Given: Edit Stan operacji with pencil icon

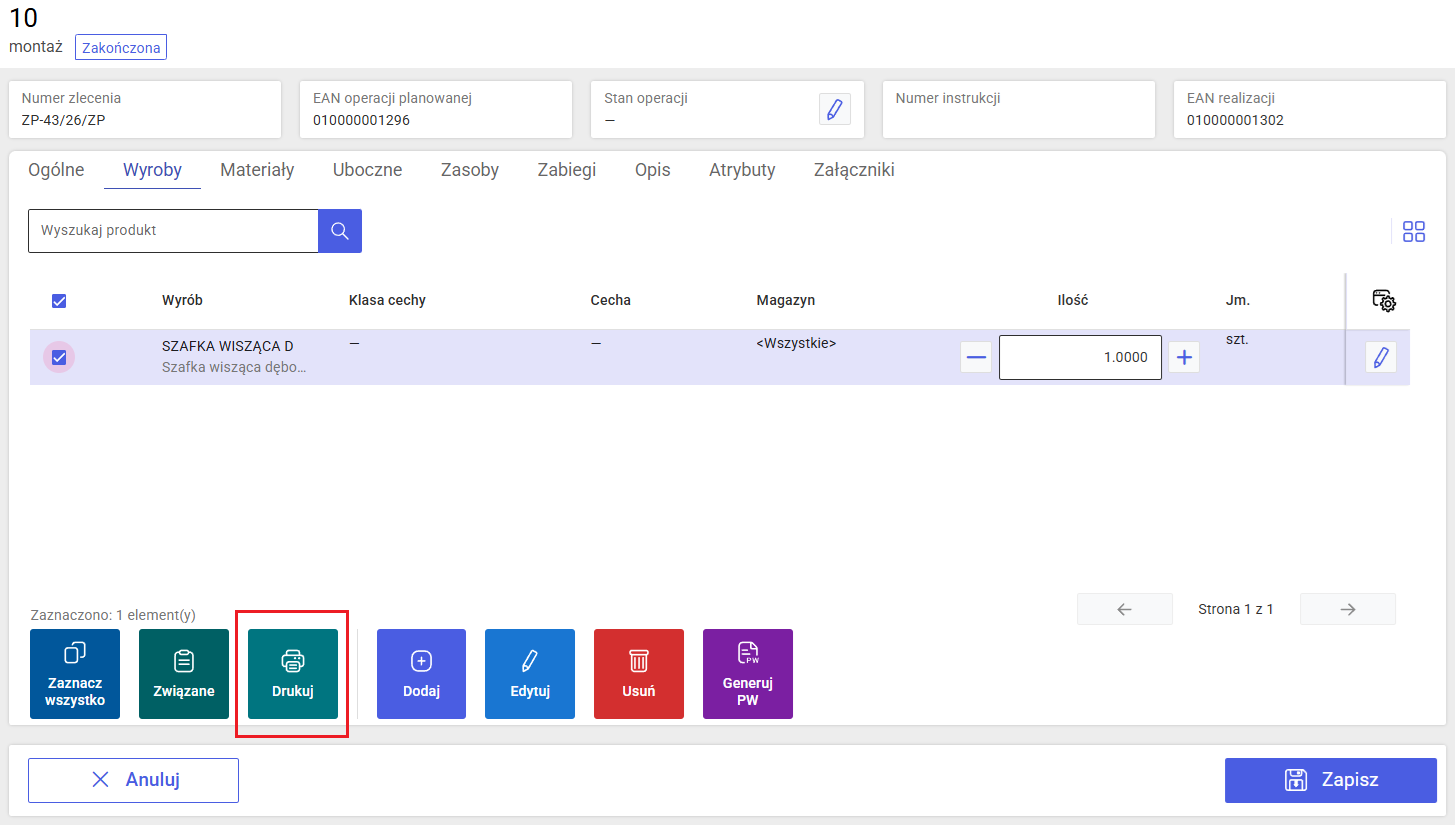Looking at the screenshot, I should pos(835,109).
